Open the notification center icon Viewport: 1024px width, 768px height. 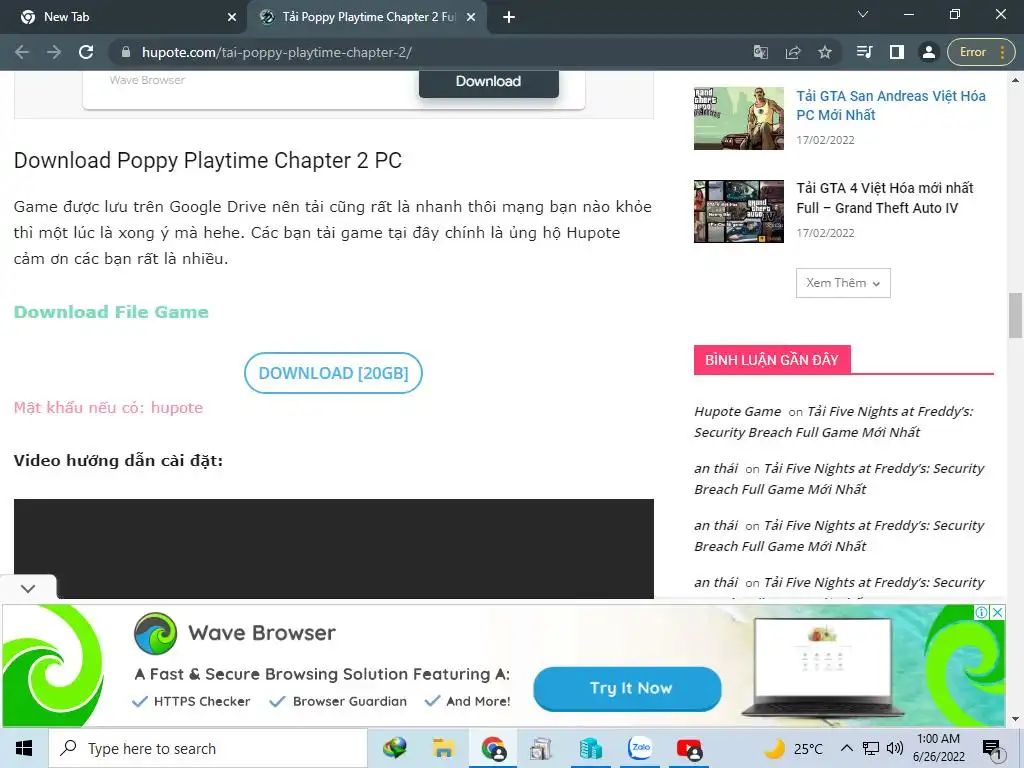click(991, 748)
